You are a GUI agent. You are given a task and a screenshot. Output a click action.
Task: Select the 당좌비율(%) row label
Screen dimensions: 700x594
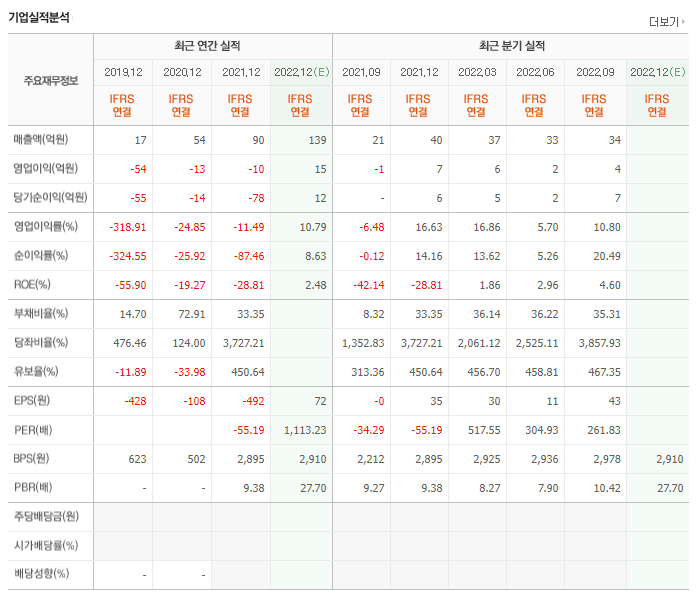pos(41,343)
